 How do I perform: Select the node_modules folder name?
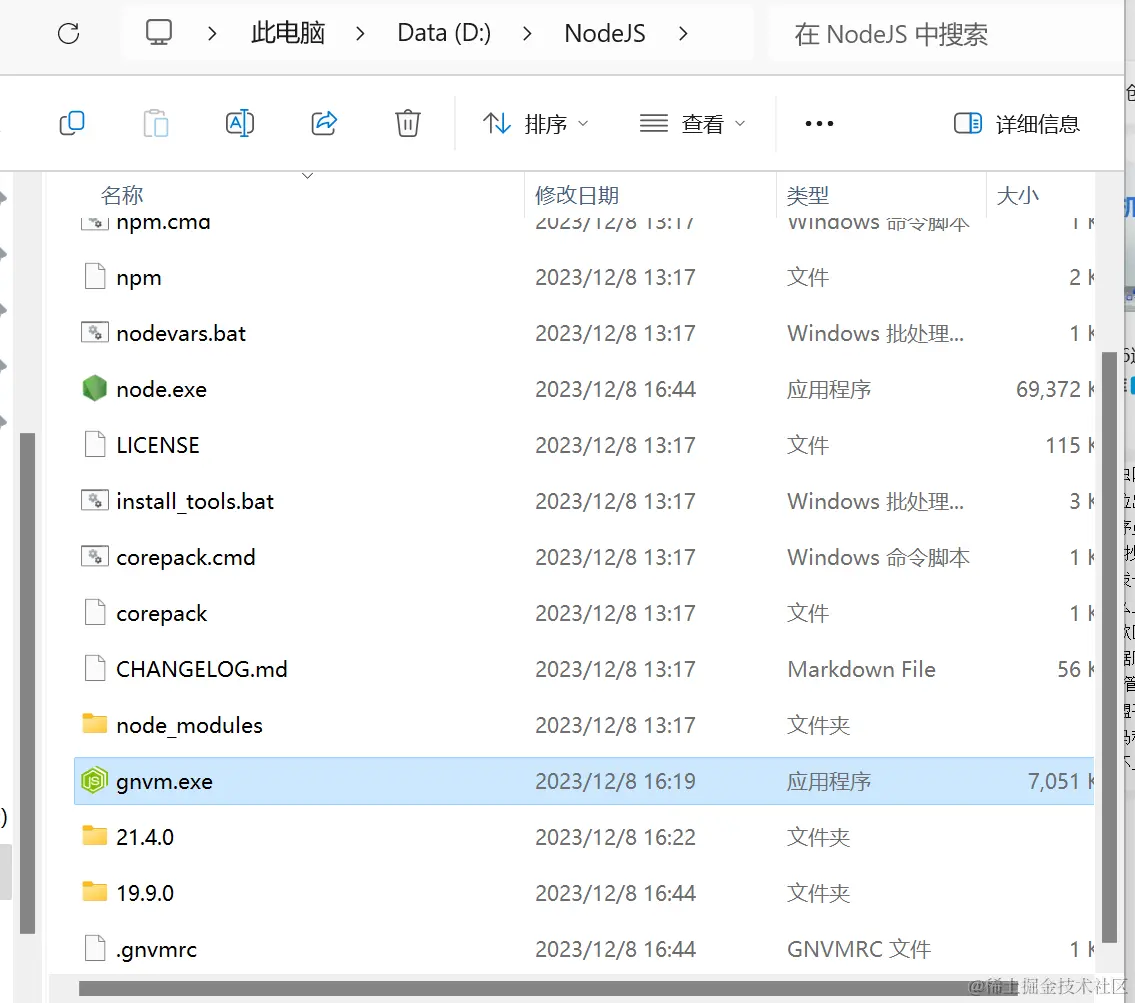click(x=189, y=725)
